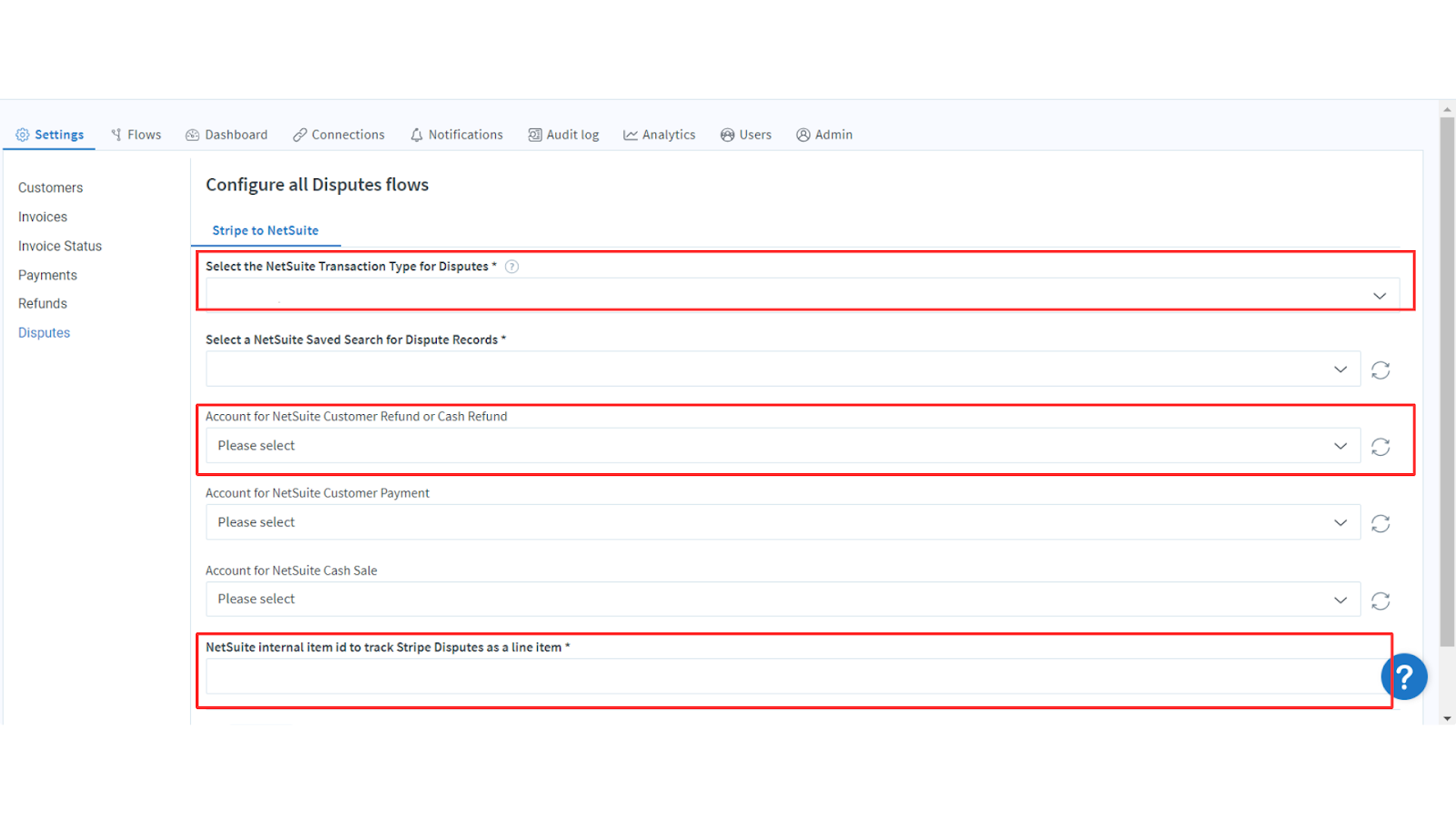Open help tooltip beside Transaction Type for Disputes
The image size is (1456, 819).
tap(512, 267)
